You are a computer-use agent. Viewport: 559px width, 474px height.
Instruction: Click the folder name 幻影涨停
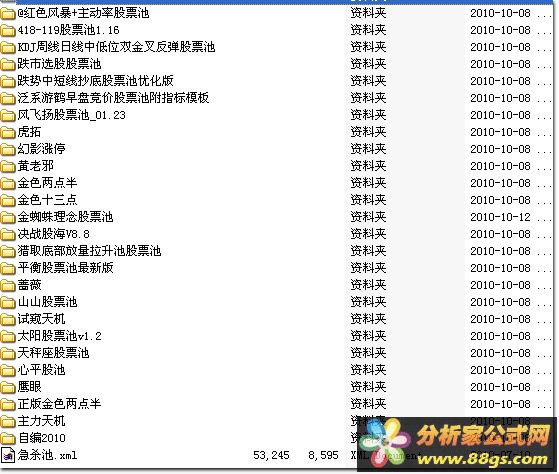tap(41, 149)
